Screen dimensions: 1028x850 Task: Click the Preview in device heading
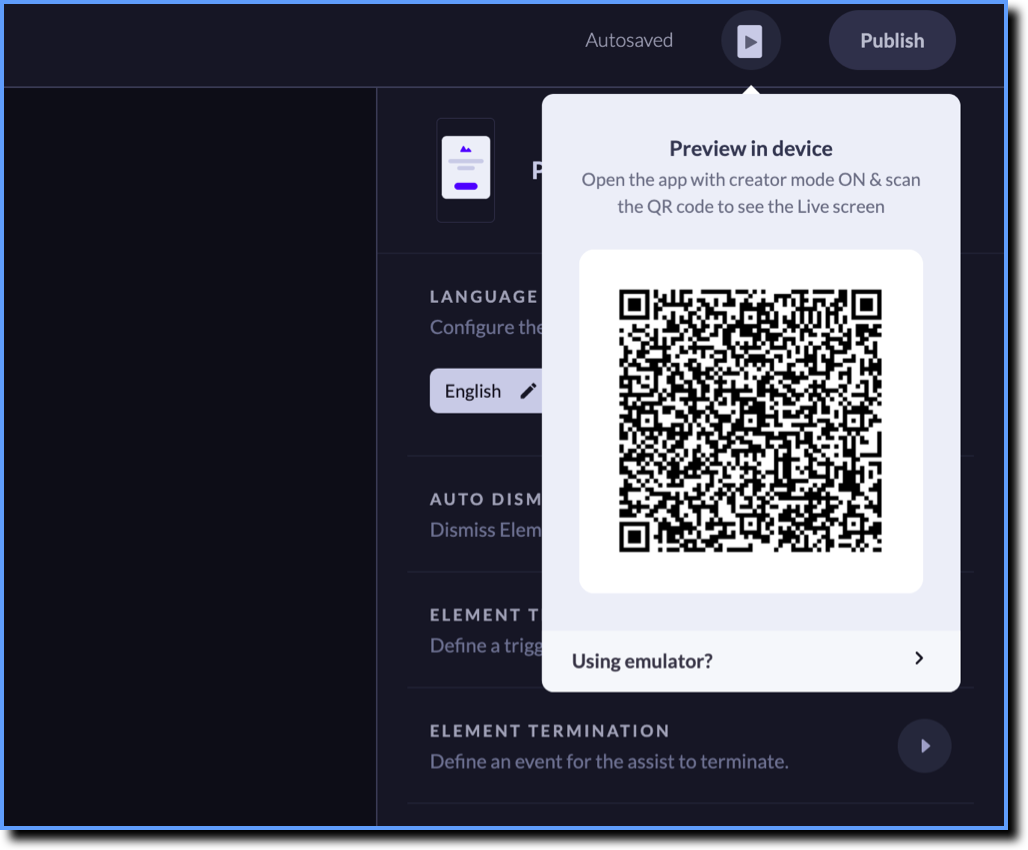coord(751,149)
